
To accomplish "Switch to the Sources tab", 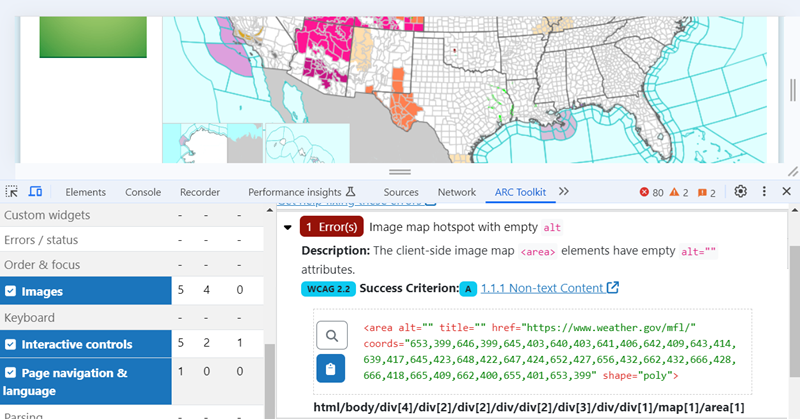I will 401,192.
